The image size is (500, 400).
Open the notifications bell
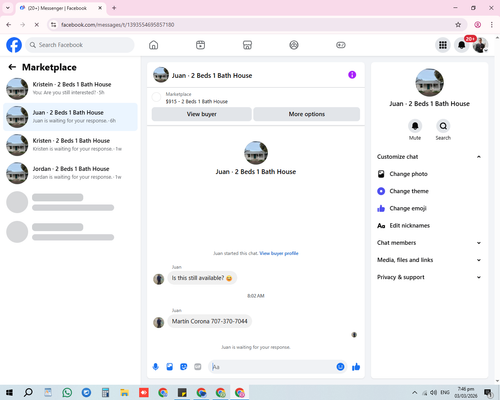pyautogui.click(x=462, y=45)
